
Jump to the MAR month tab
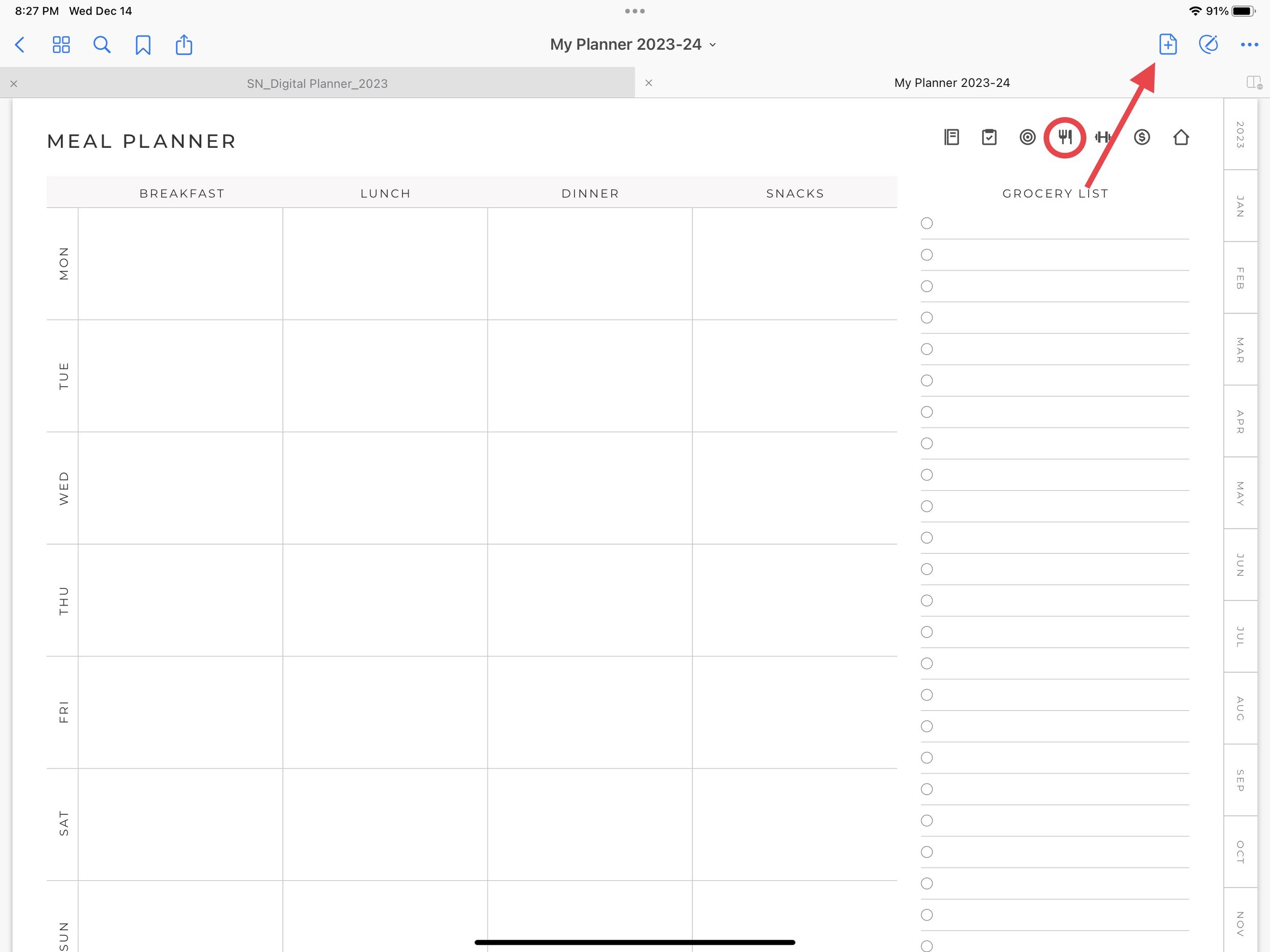pyautogui.click(x=1240, y=349)
